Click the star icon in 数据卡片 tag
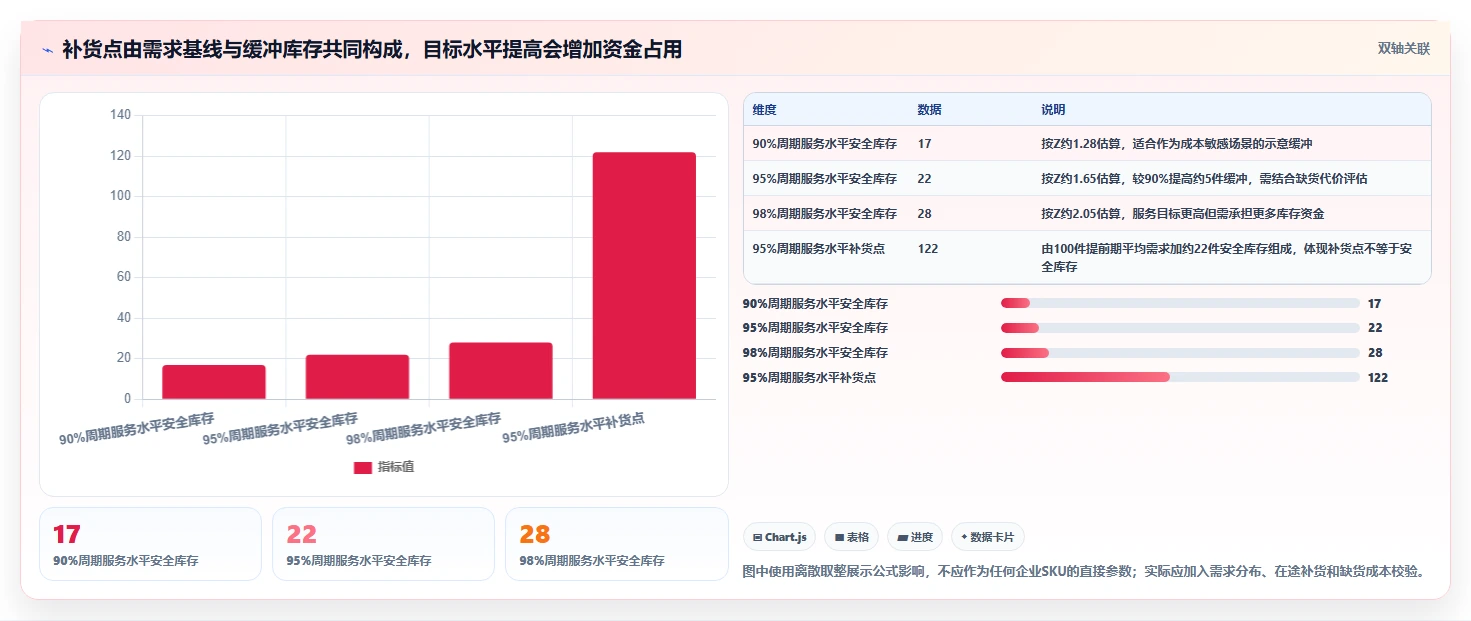This screenshot has height=621, width=1471. pyautogui.click(x=964, y=537)
